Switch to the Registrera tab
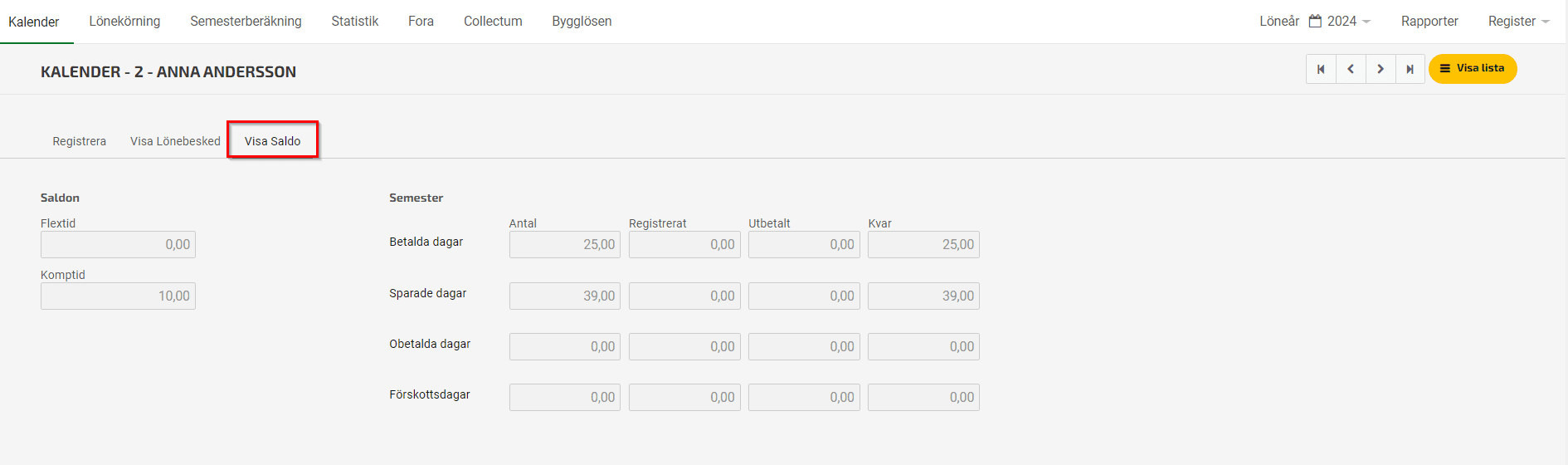This screenshot has width=1568, height=465. 80,141
